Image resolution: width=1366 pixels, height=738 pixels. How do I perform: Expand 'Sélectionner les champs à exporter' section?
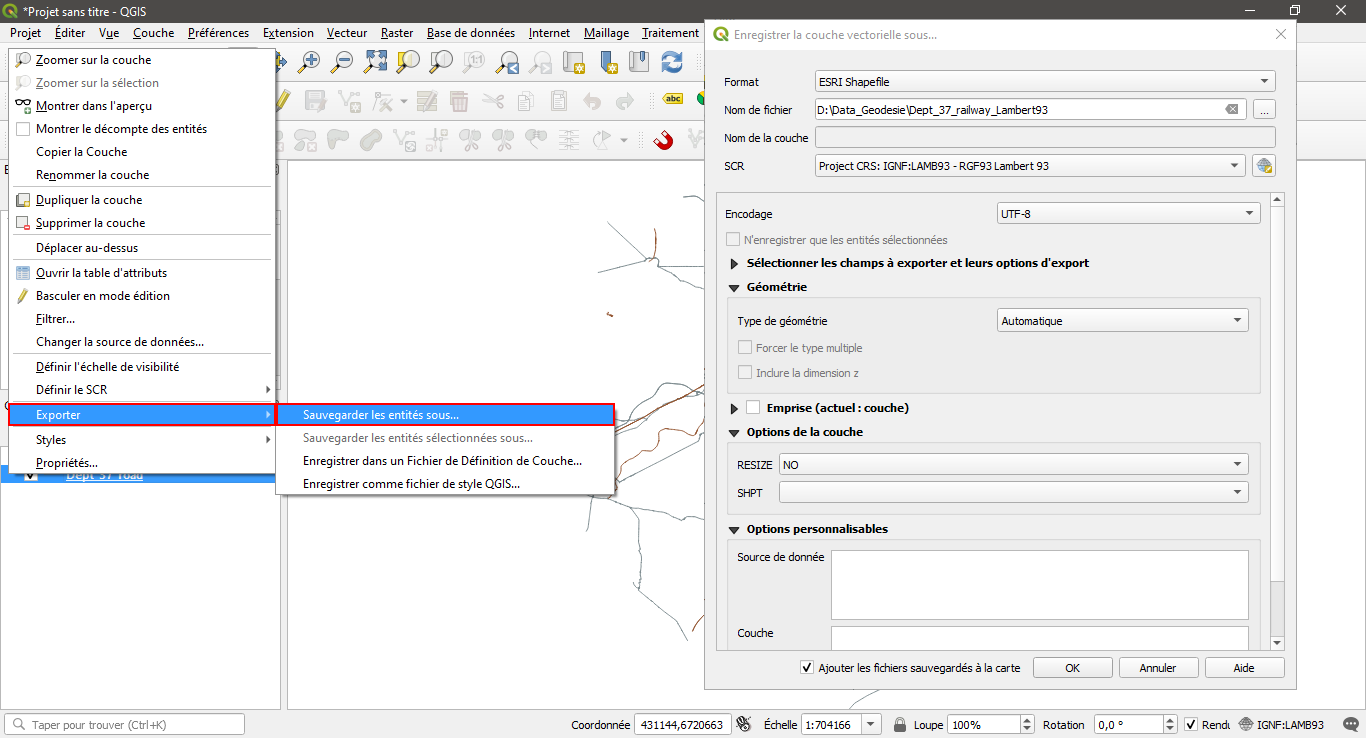734,264
